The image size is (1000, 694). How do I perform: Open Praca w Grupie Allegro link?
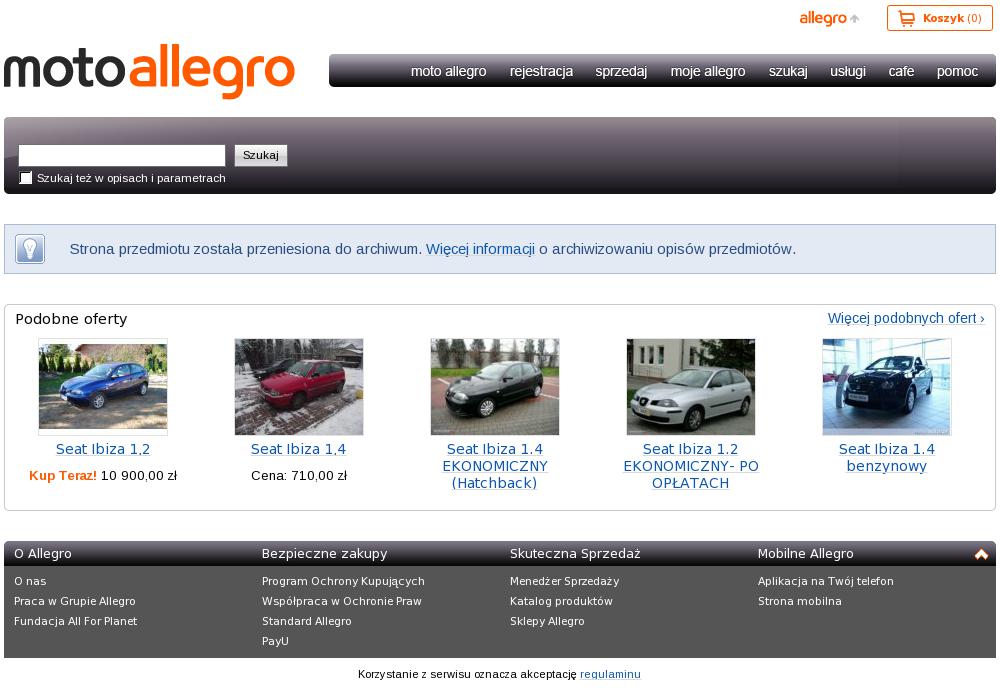click(x=75, y=601)
